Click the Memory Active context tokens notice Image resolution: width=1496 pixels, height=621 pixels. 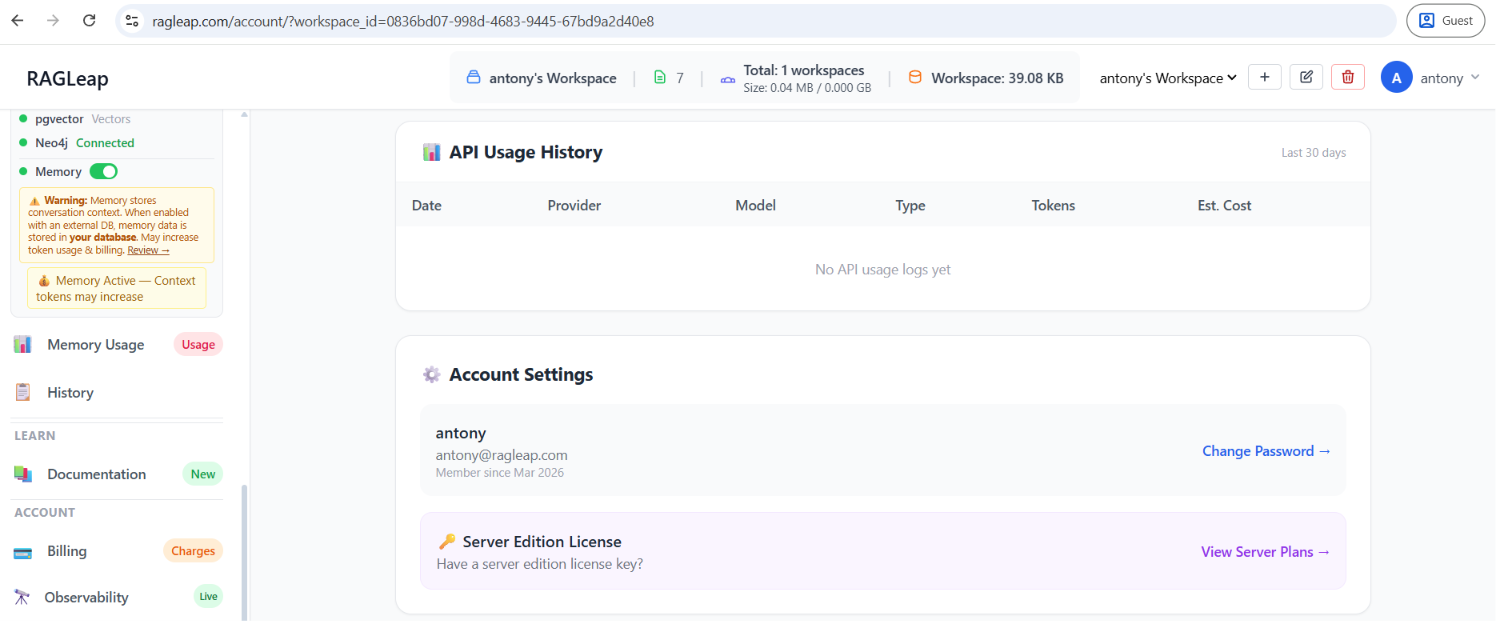click(x=116, y=288)
